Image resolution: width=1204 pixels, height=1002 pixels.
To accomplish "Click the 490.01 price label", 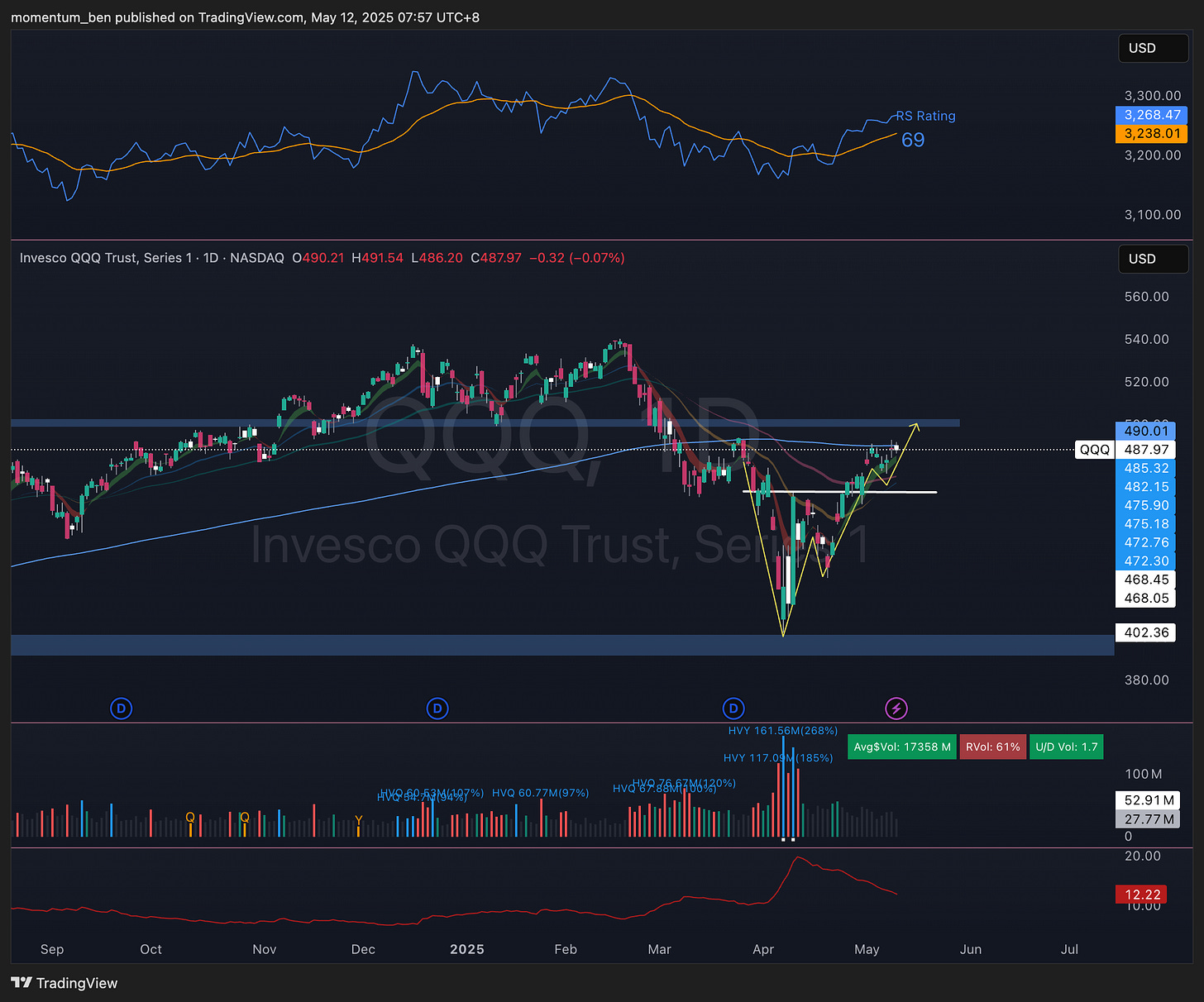I will [x=1146, y=431].
